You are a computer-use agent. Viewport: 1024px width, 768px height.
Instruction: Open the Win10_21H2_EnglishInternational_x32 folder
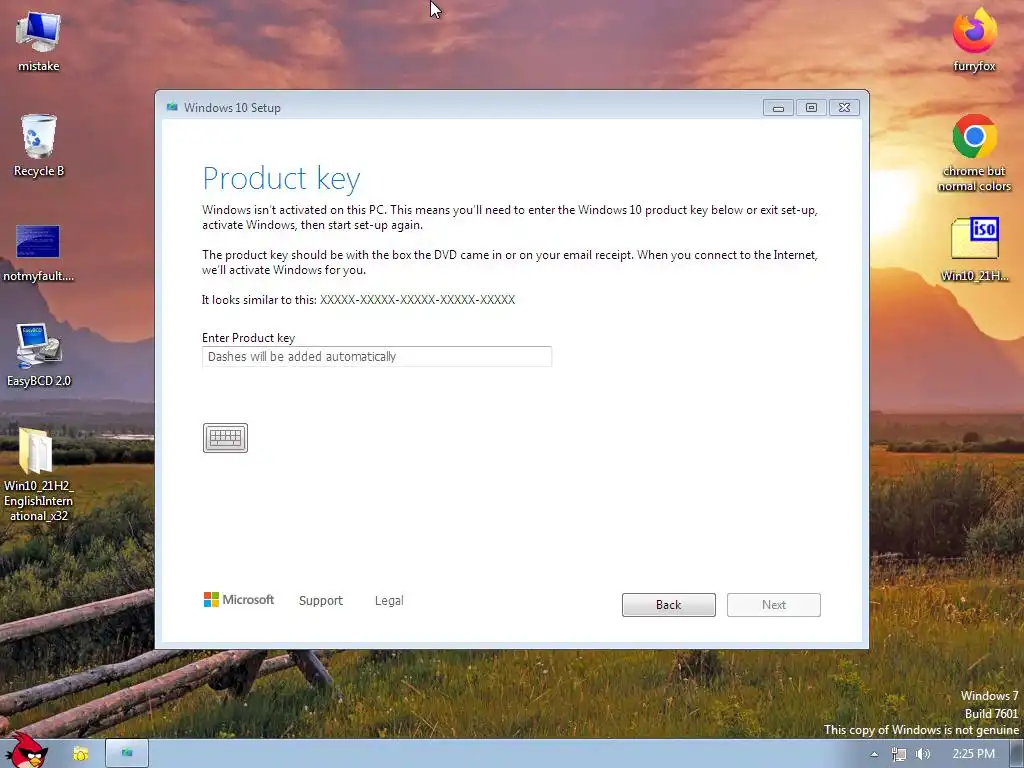(38, 474)
